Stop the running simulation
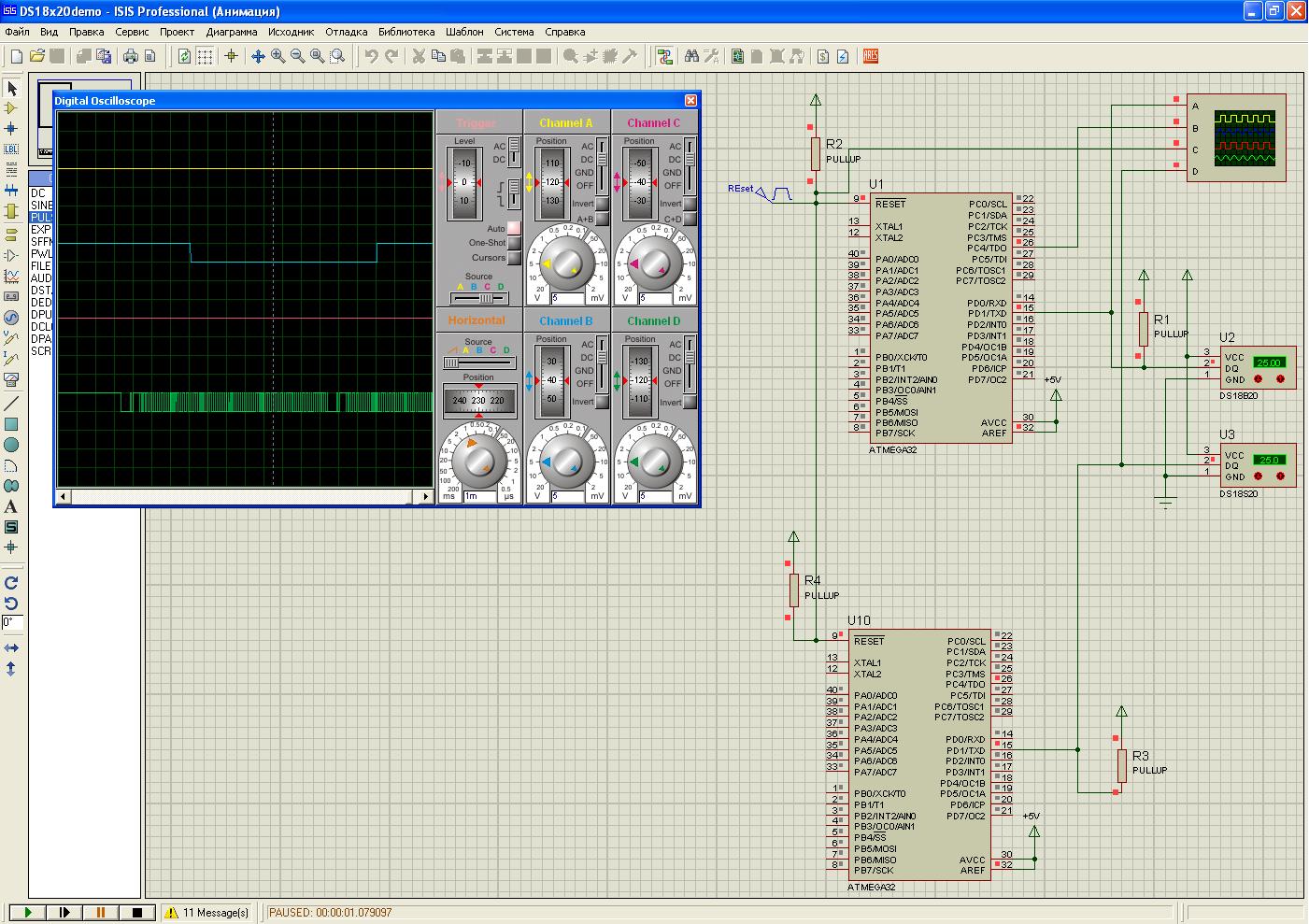This screenshot has width=1309, height=924. (136, 912)
